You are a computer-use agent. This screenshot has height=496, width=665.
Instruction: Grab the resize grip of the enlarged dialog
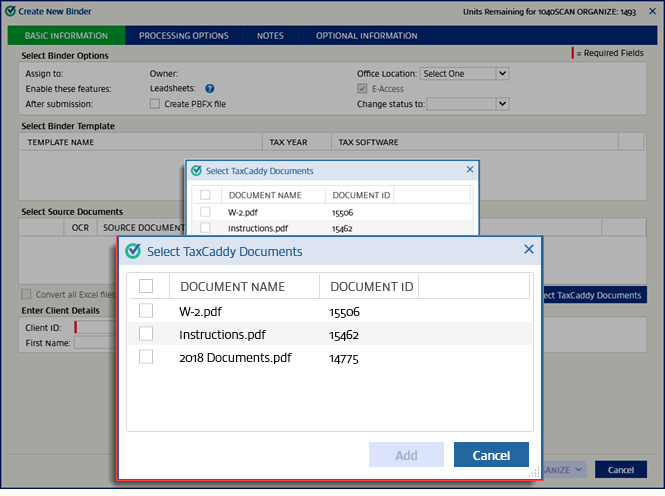pos(534,472)
